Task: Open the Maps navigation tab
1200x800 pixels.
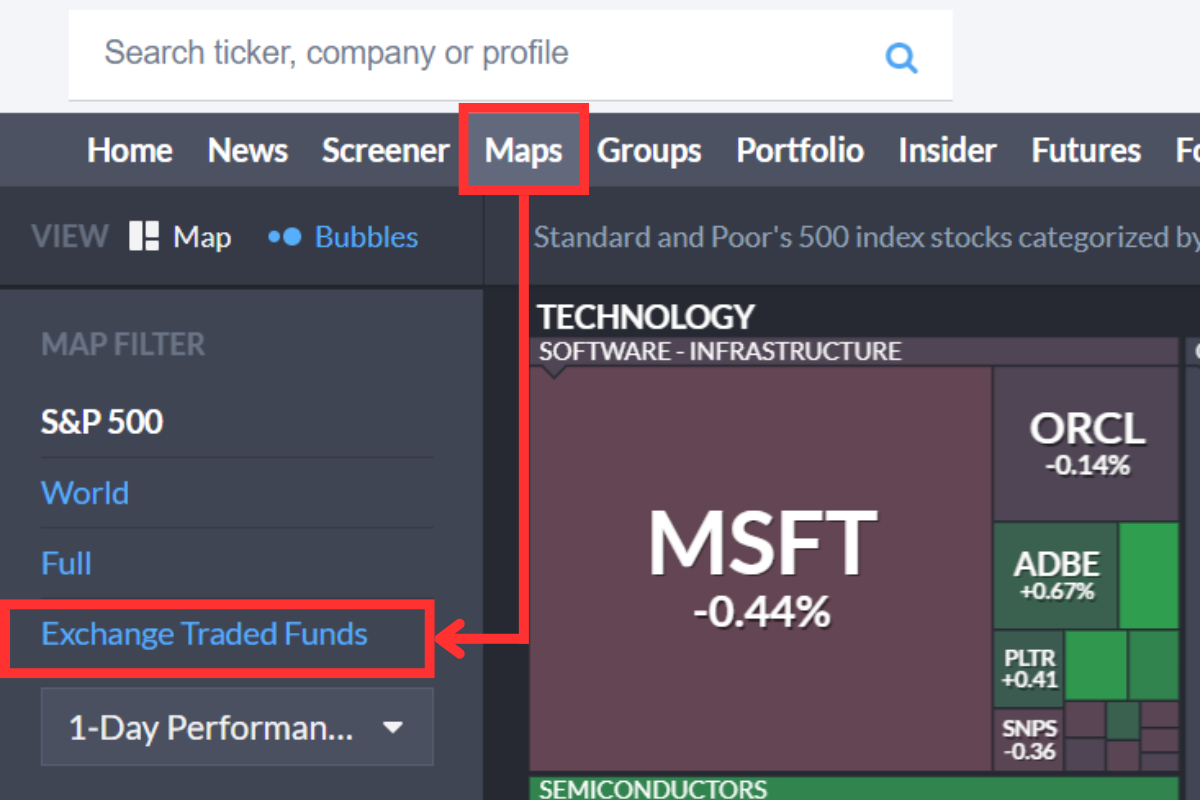Action: [x=524, y=149]
